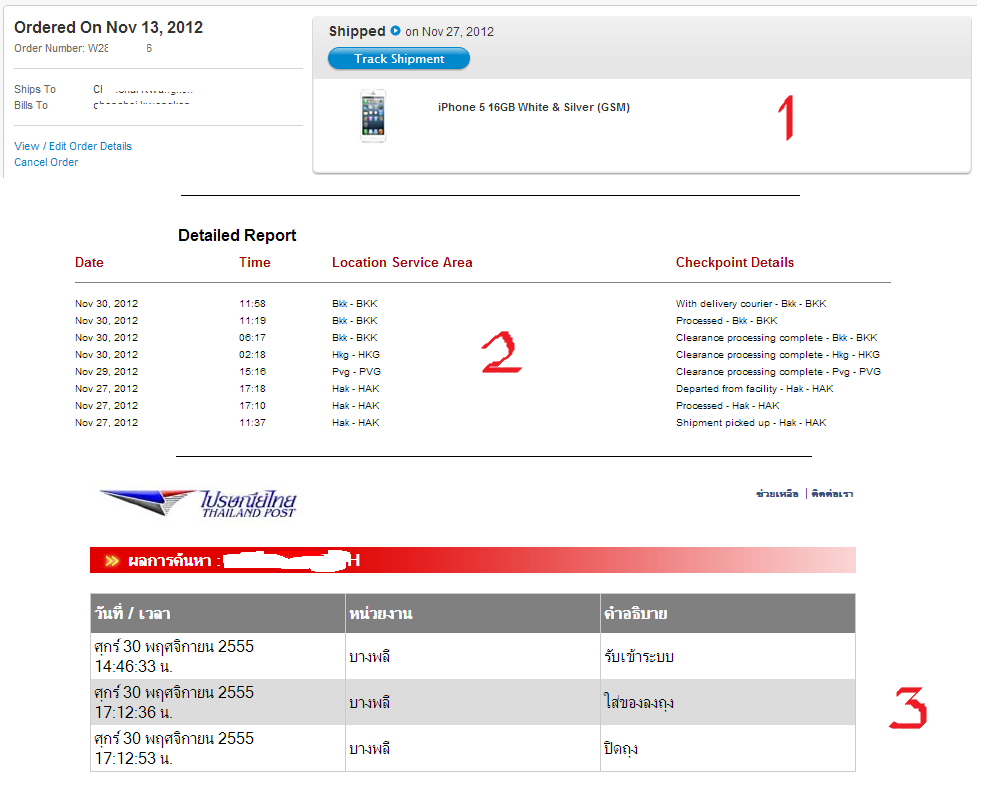Image resolution: width=1007 pixels, height=806 pixels.
Task: Select iPhone 5 16GB White & Silver text
Action: point(534,107)
